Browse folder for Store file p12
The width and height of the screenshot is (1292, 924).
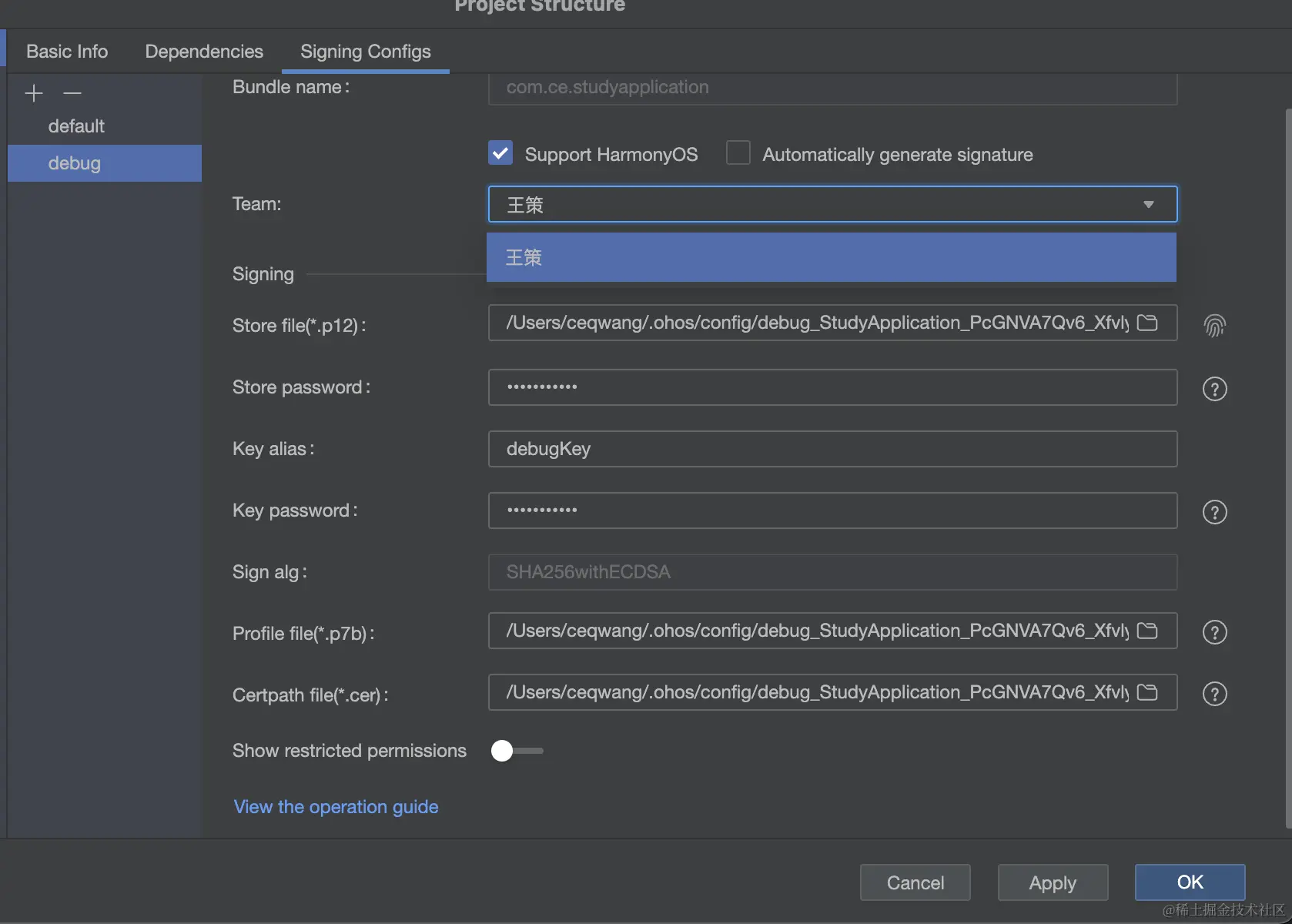tap(1147, 323)
